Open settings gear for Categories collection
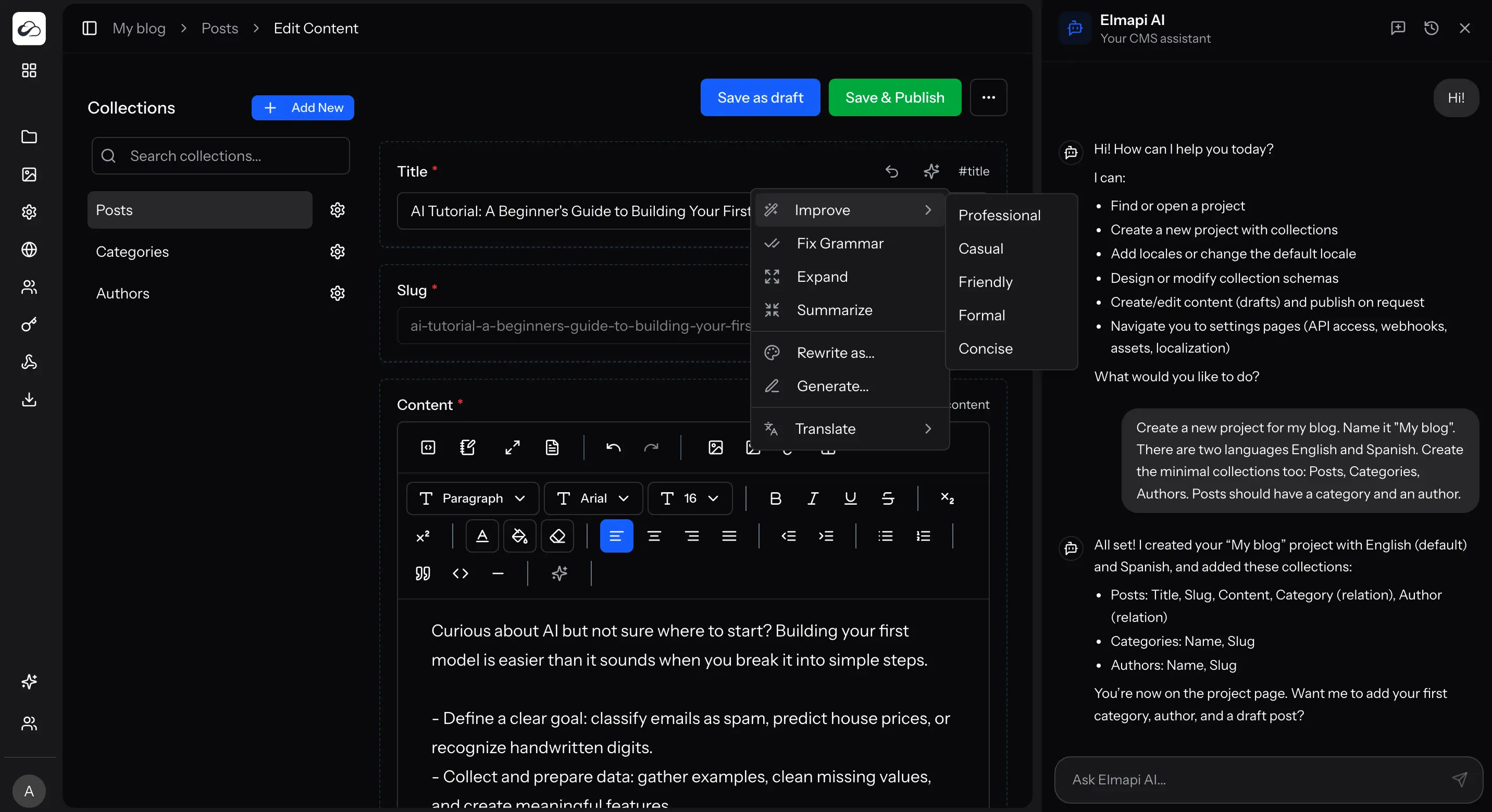This screenshot has width=1492, height=812. (338, 252)
